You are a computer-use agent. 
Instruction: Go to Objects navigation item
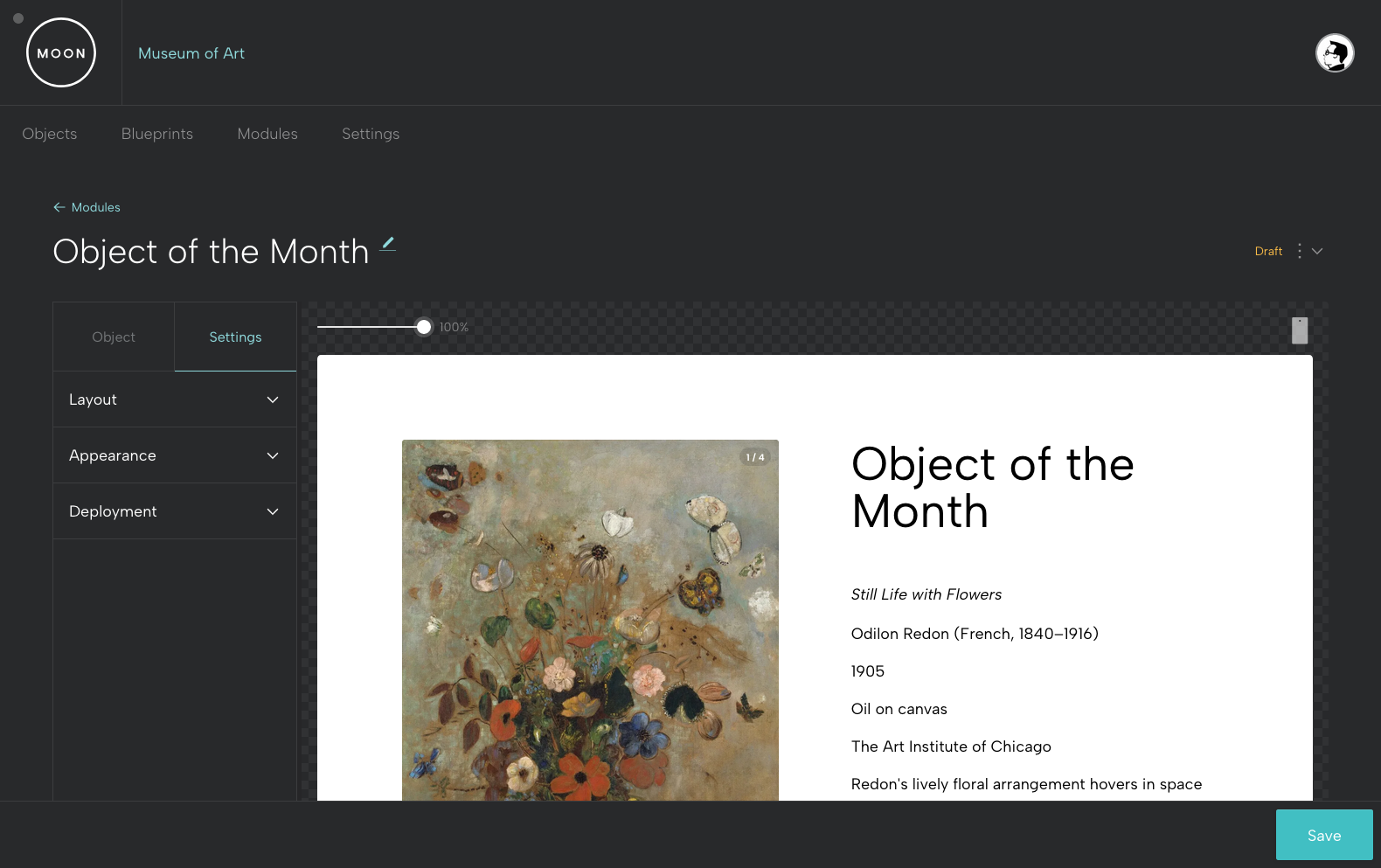[x=50, y=134]
